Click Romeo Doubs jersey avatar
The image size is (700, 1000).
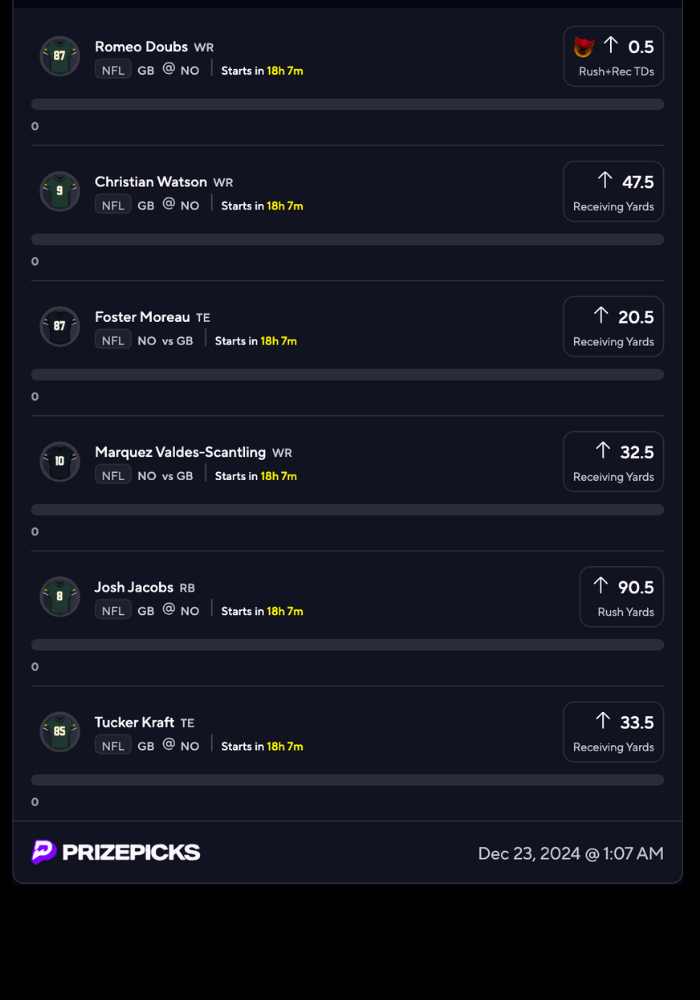pyautogui.click(x=60, y=56)
